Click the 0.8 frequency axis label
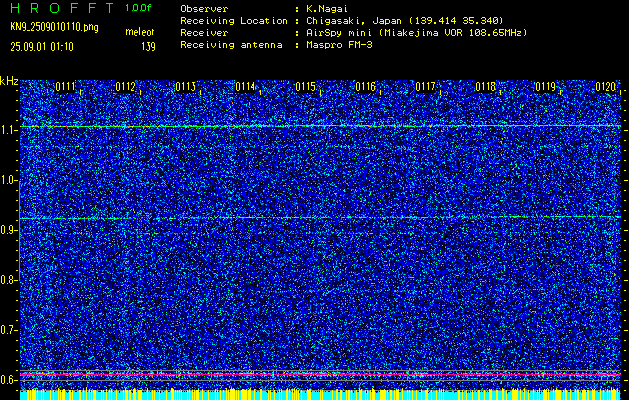629x400 pixels. 7,280
